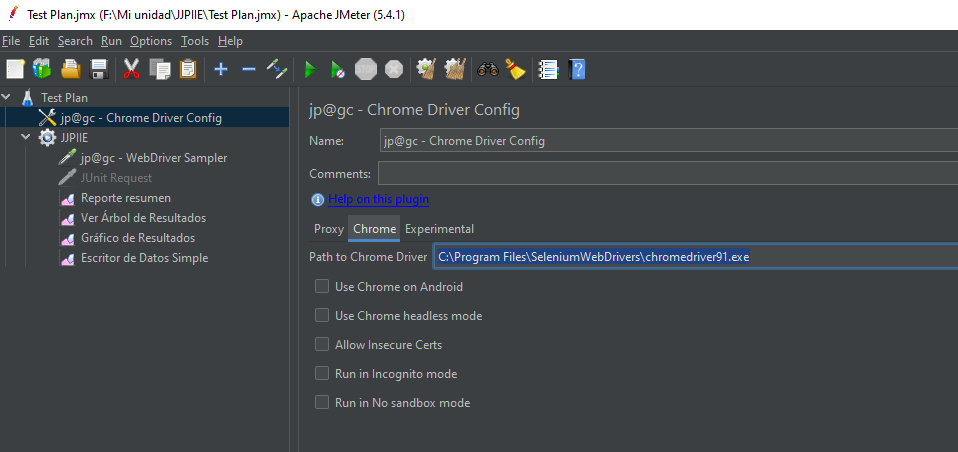Check Run in No sandbox mode

pyautogui.click(x=321, y=403)
